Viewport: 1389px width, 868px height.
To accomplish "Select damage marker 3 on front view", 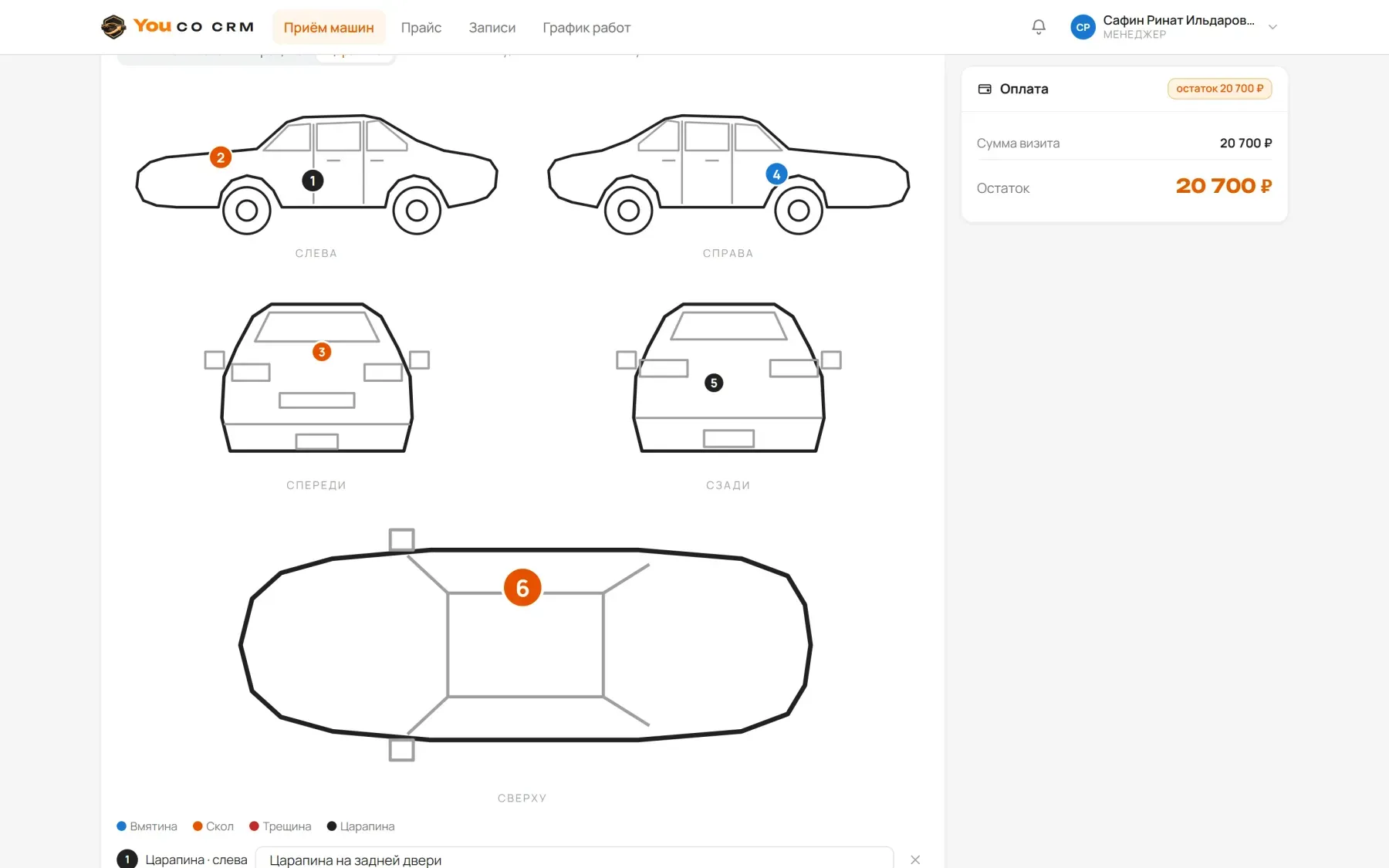I will click(322, 352).
